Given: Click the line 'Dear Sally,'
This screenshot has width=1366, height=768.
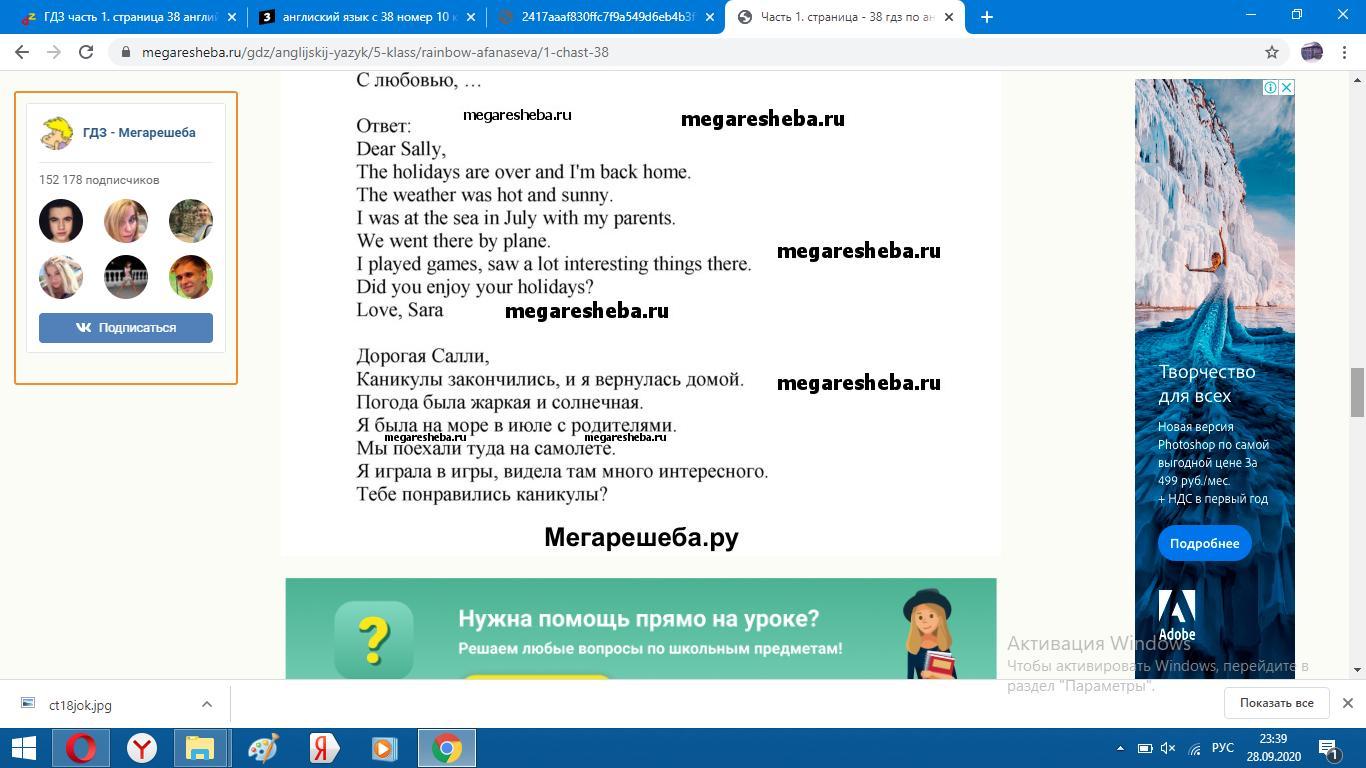Looking at the screenshot, I should [x=401, y=149].
